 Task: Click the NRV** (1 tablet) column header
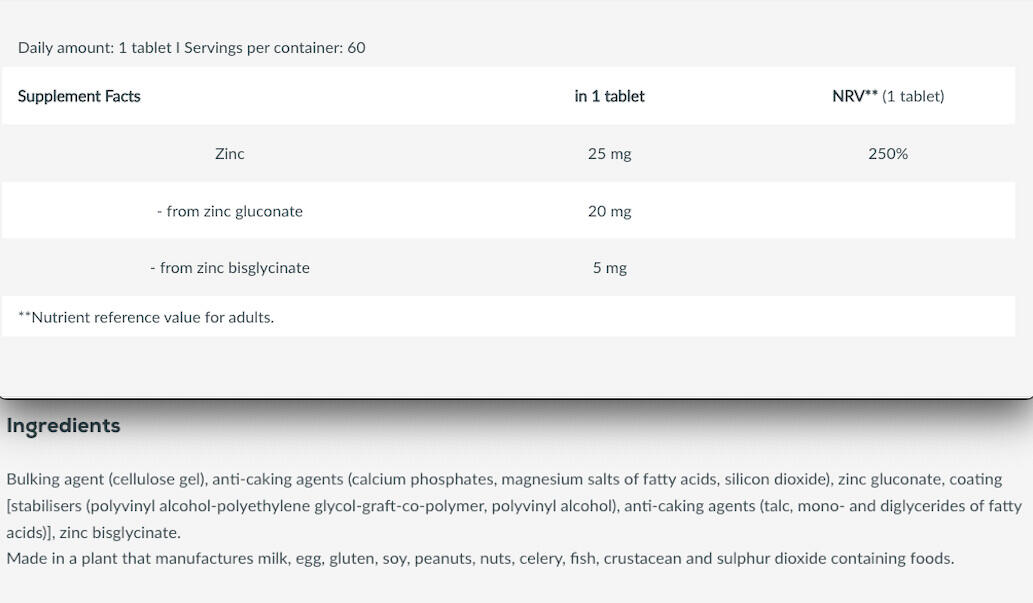887,96
